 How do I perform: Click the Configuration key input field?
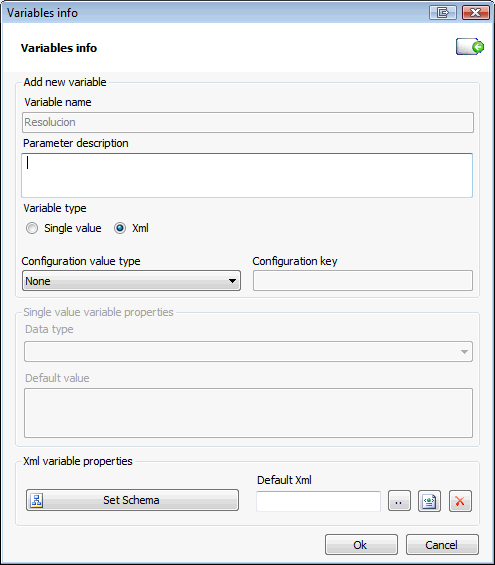(x=363, y=281)
